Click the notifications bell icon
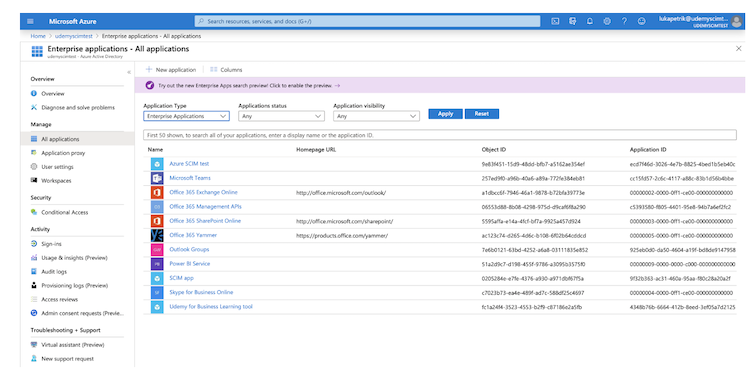This screenshot has width=750, height=380. pos(590,21)
